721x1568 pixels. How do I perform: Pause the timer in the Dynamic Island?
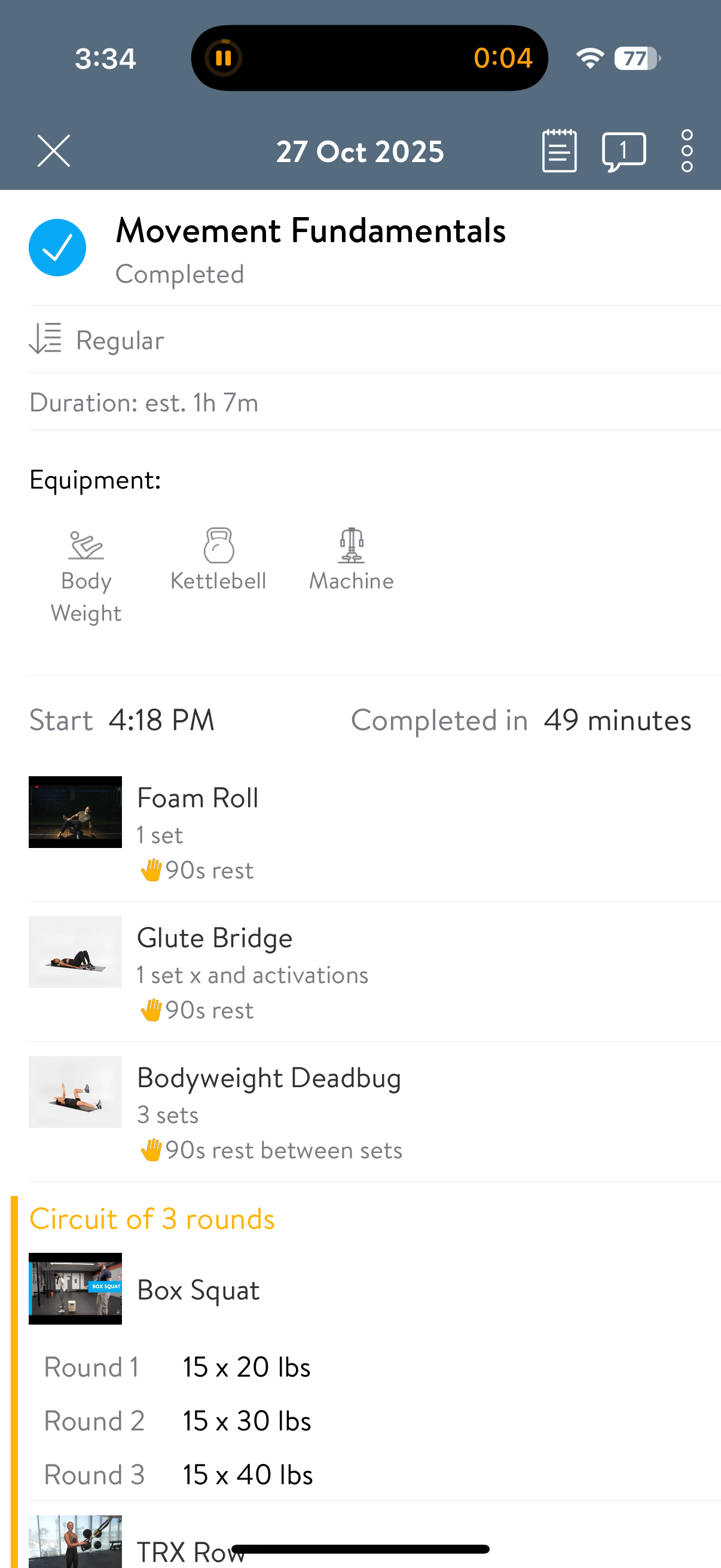(224, 58)
